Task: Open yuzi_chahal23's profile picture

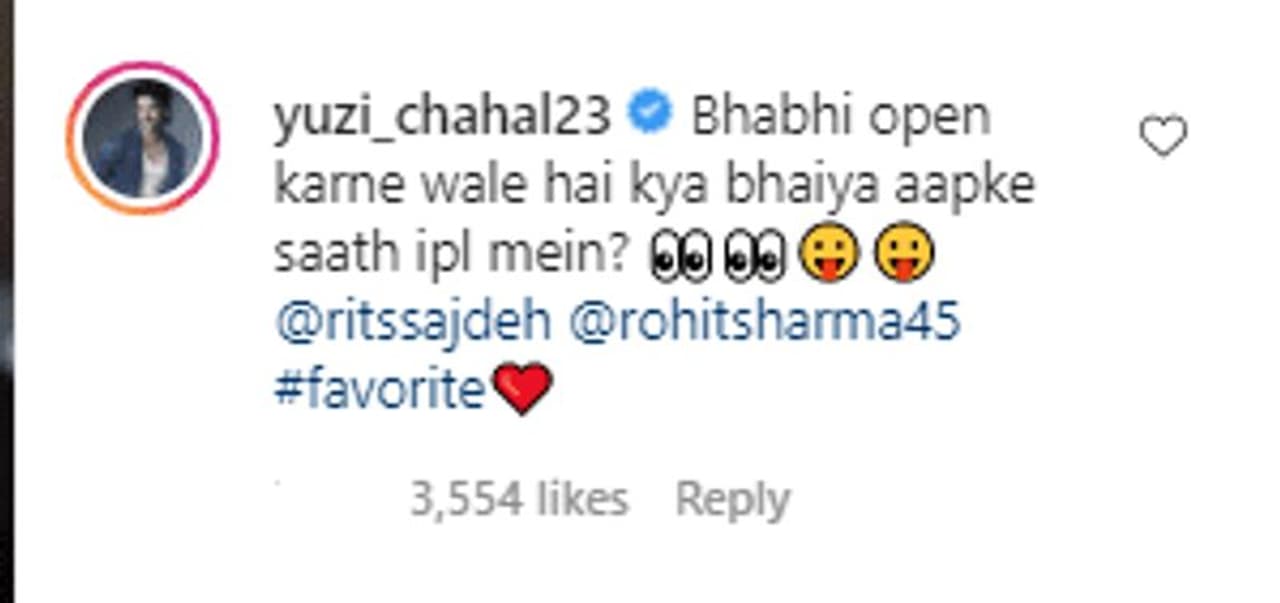Action: (x=142, y=137)
